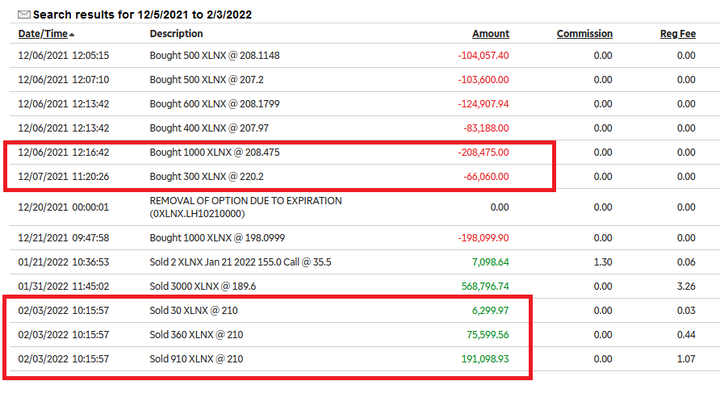Click the green amount 6,299.97
This screenshot has height=406, width=720.
(490, 311)
